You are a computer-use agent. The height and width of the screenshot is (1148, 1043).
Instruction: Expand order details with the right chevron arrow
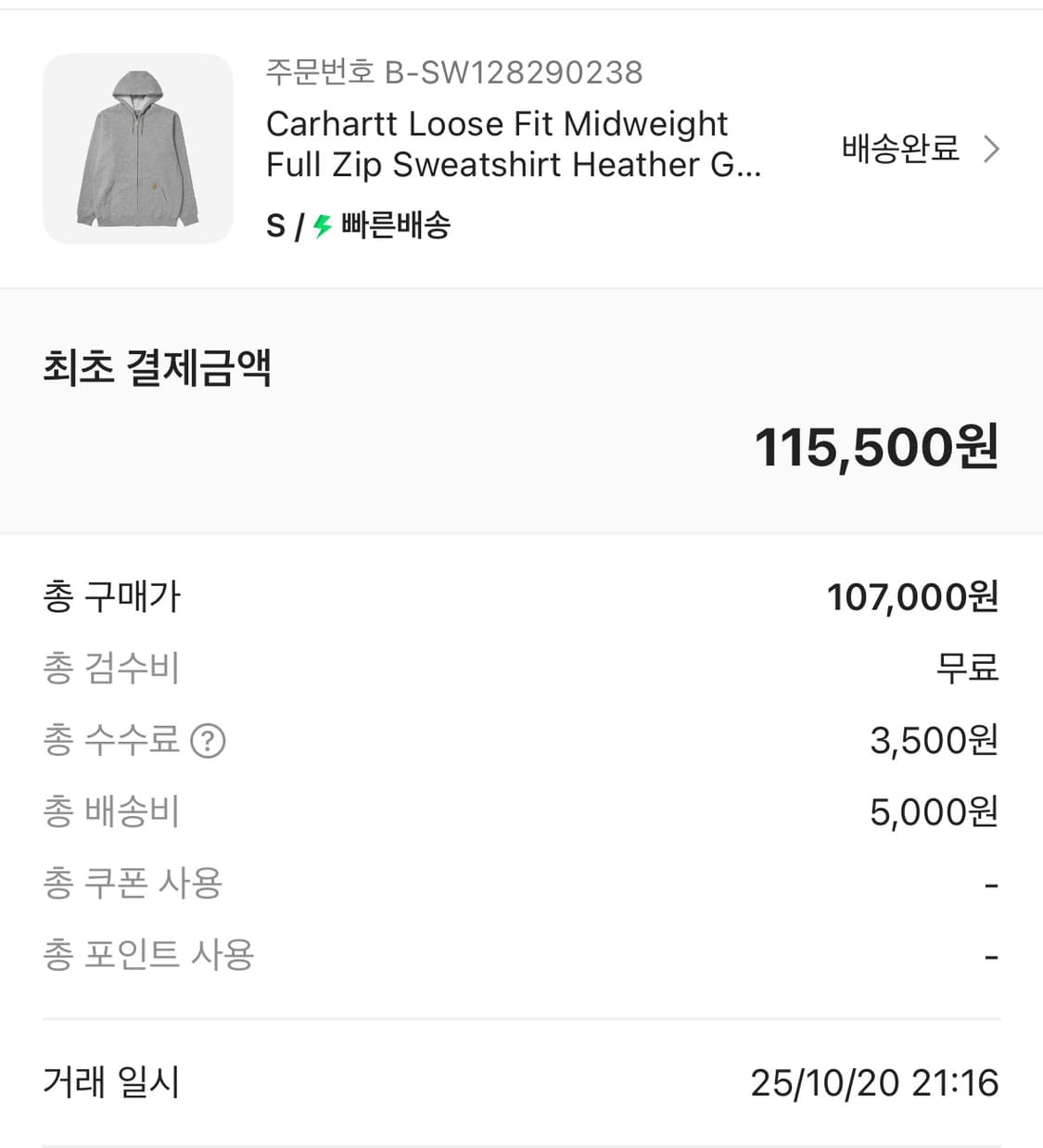tap(991, 149)
